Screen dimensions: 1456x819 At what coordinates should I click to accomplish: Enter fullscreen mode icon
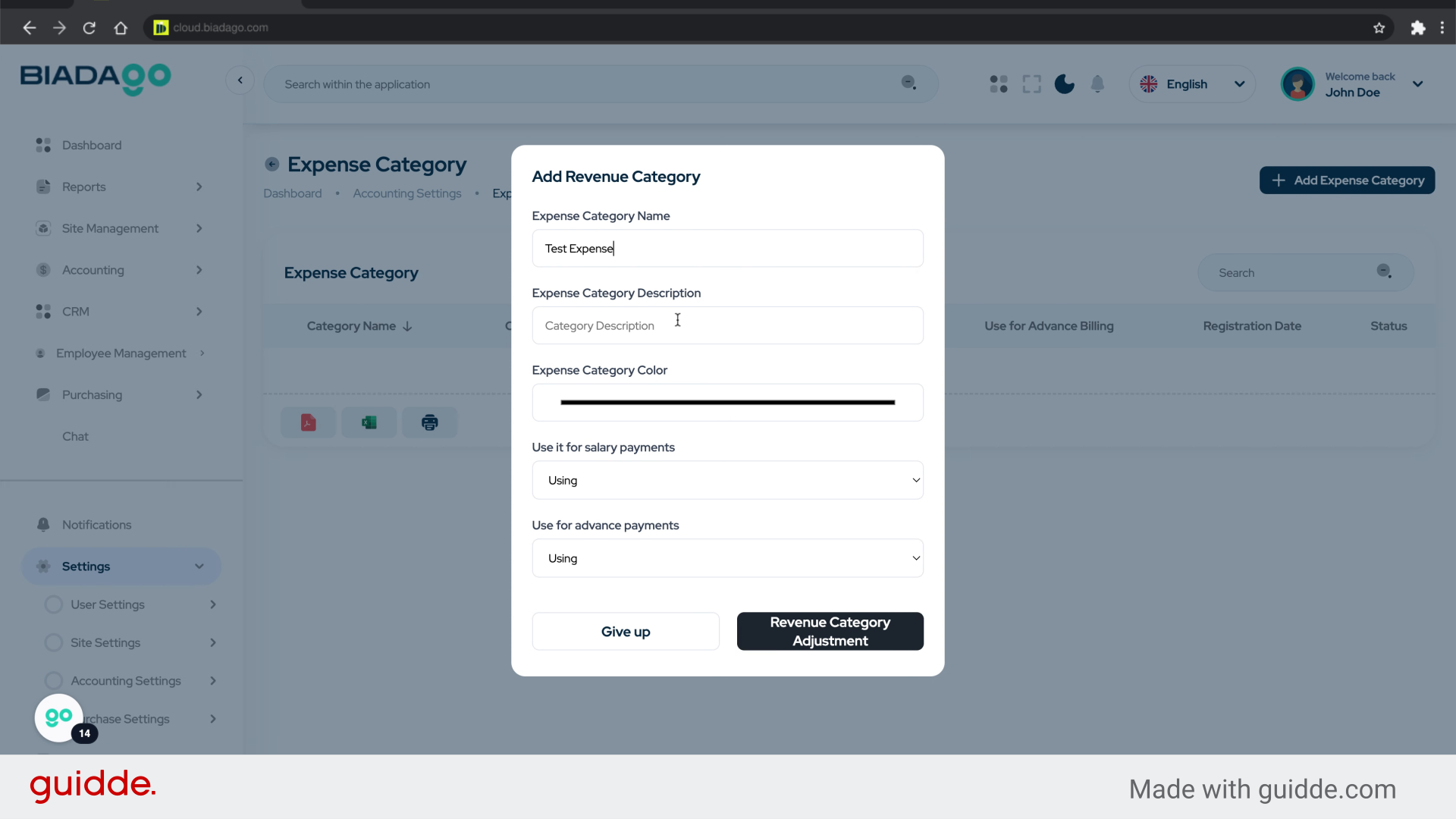tap(1031, 84)
